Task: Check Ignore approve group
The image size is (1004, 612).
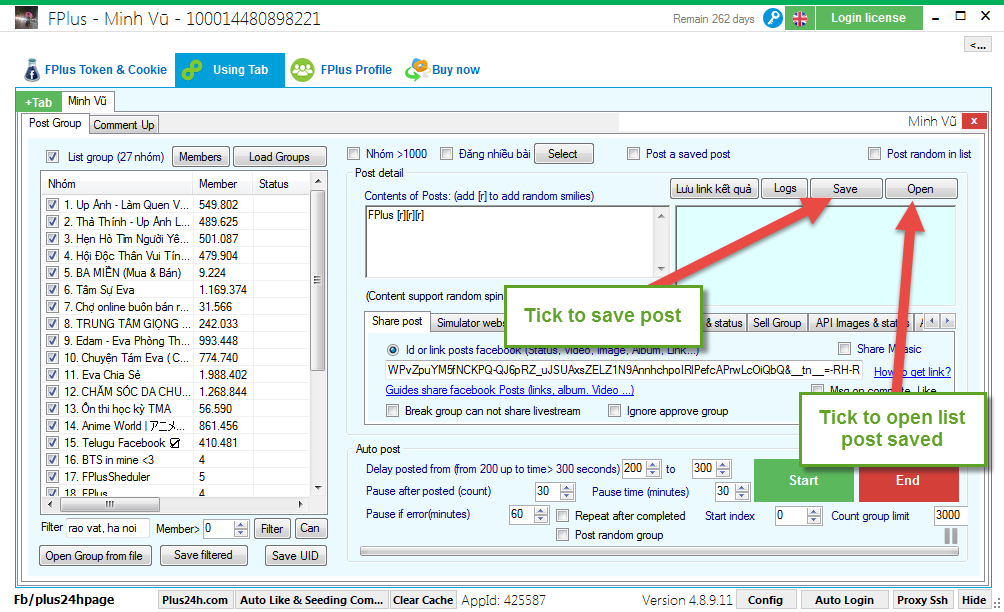Action: (614, 411)
